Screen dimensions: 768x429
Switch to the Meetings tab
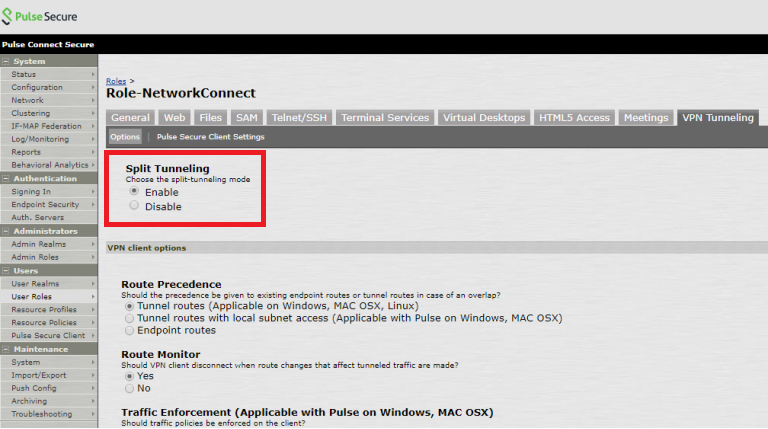(646, 118)
